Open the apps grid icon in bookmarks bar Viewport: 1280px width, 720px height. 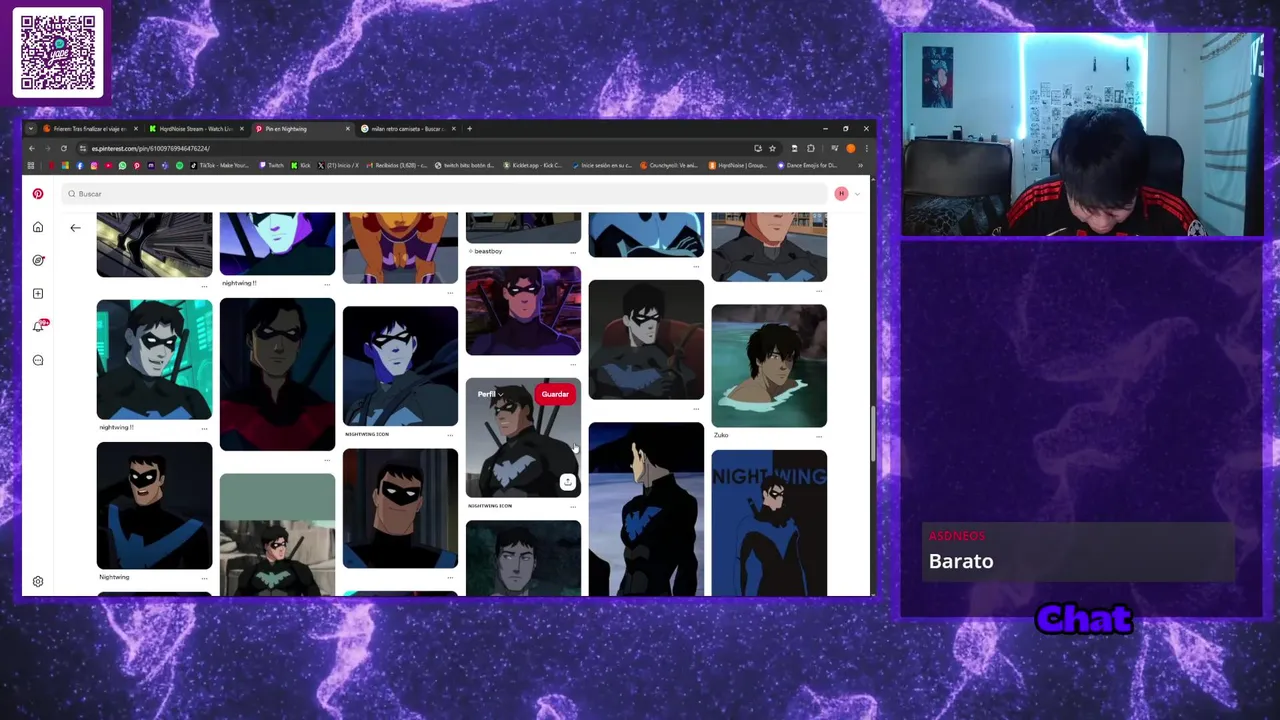(31, 165)
